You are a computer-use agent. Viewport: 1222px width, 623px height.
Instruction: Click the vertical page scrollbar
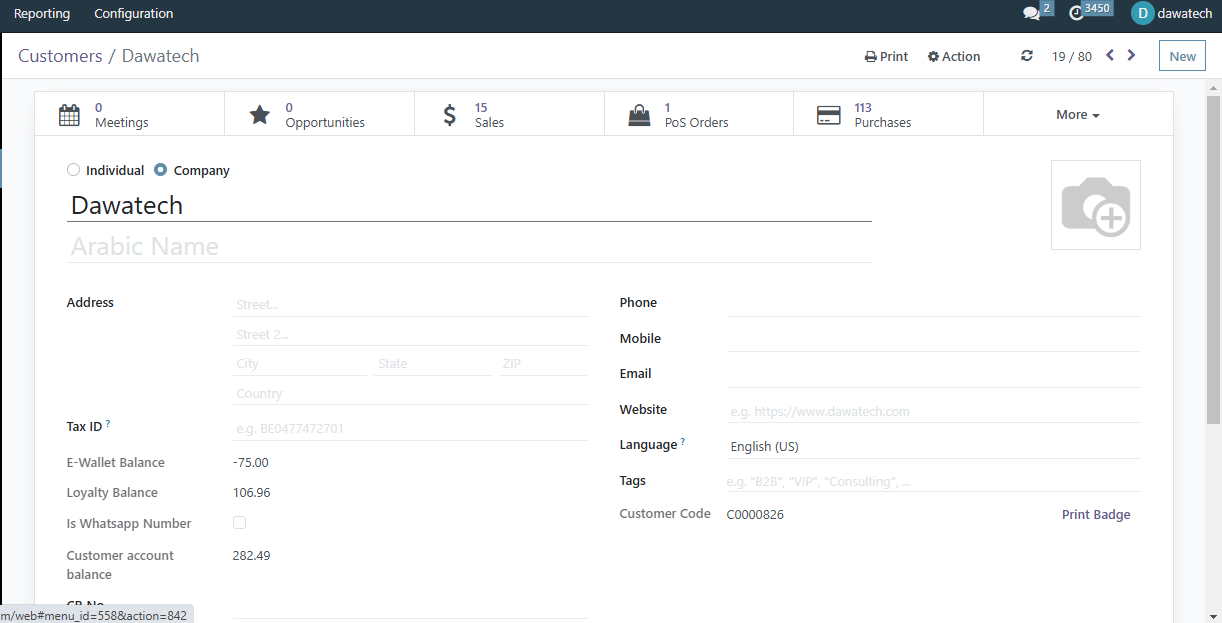pyautogui.click(x=1213, y=260)
